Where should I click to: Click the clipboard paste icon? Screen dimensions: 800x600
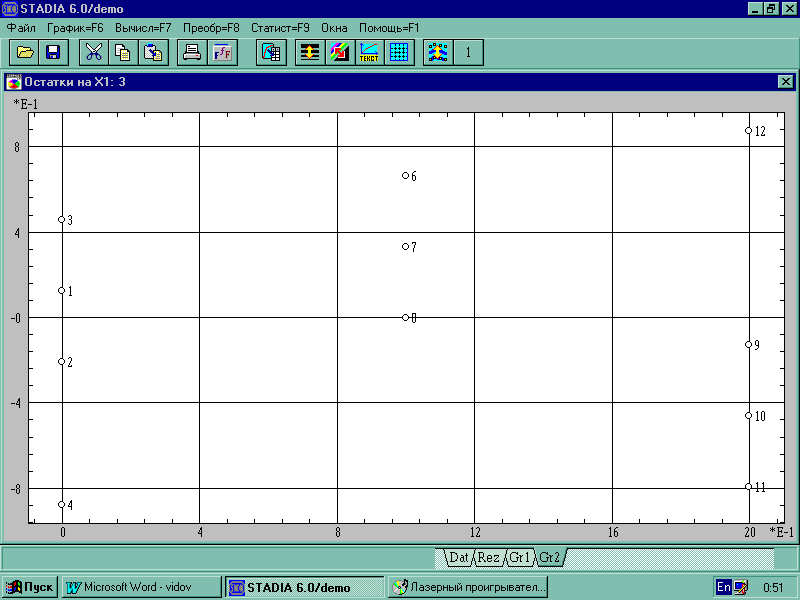click(153, 52)
